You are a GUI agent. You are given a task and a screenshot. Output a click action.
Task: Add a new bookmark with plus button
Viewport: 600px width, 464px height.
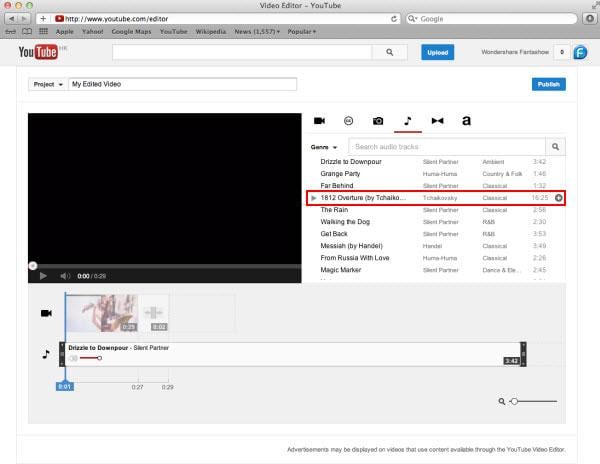click(x=43, y=19)
